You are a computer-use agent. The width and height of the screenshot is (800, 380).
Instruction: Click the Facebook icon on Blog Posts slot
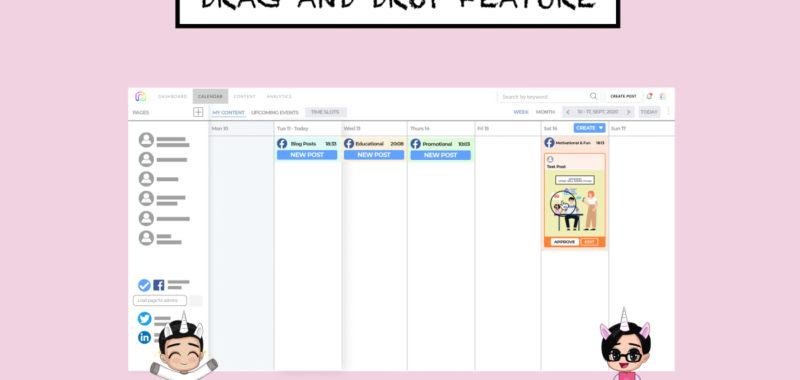tap(282, 144)
